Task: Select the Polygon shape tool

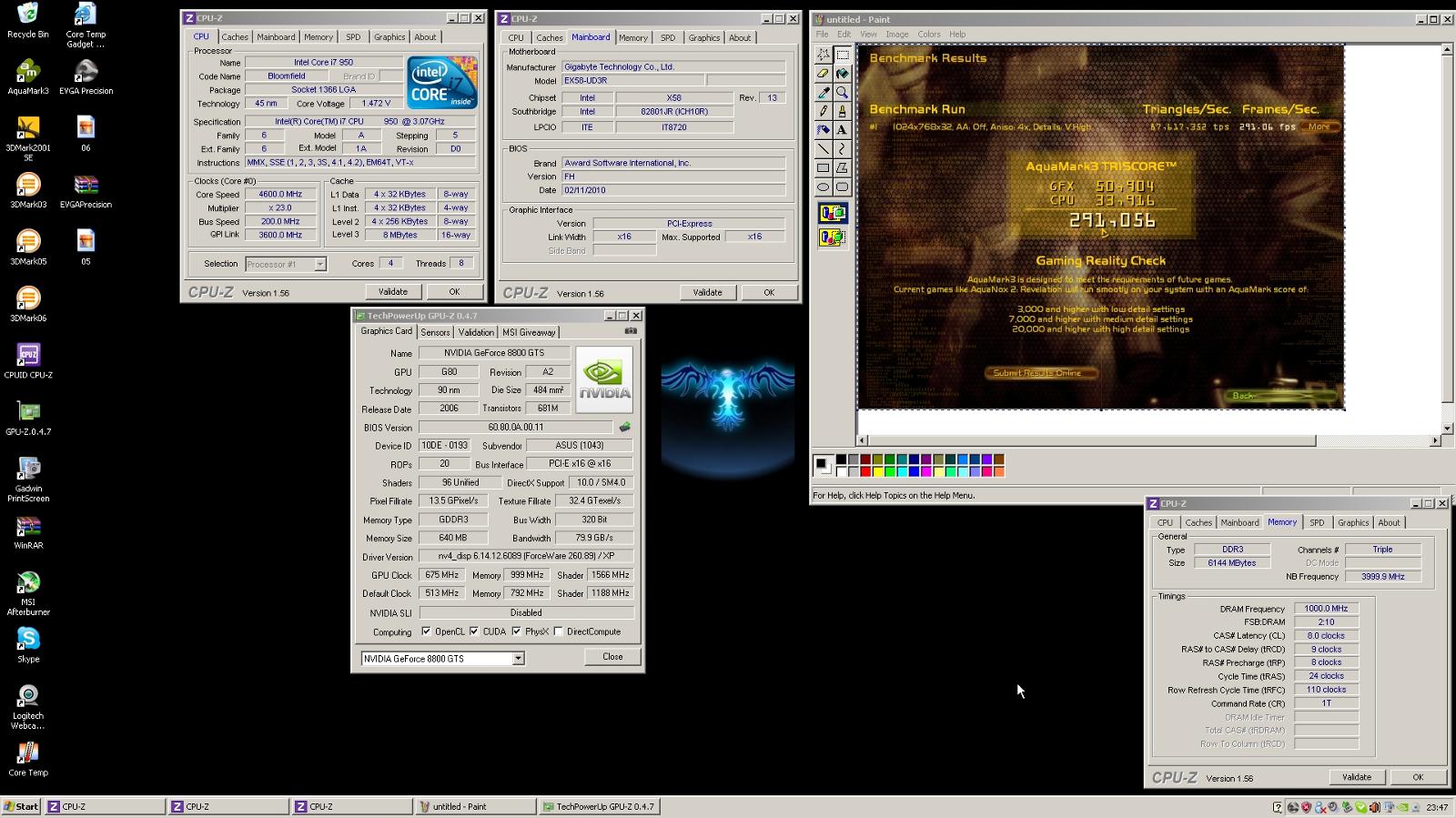Action: pyautogui.click(x=843, y=168)
